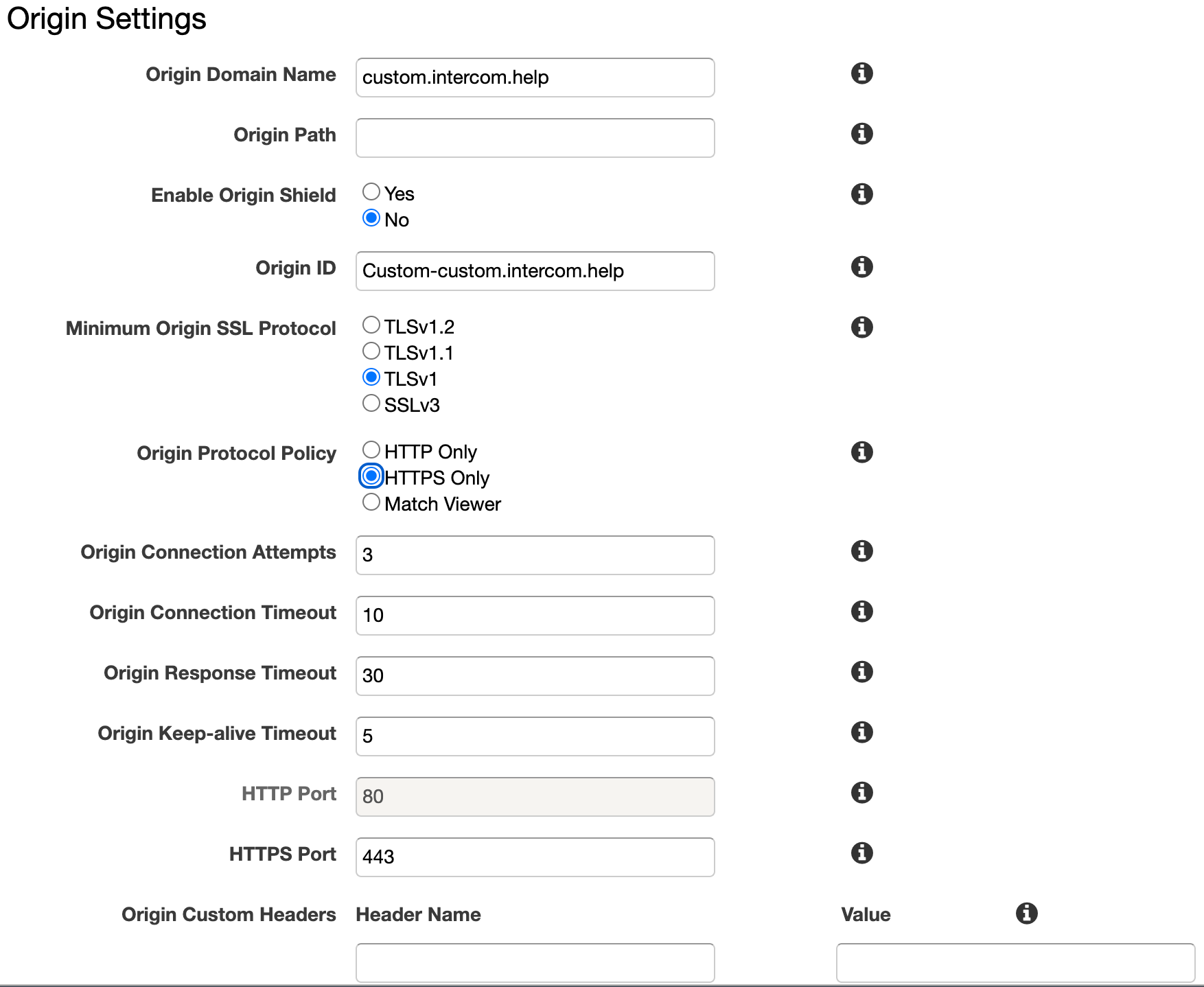Show info for Origin Connection Timeout
The height and width of the screenshot is (987, 1204).
[861, 611]
